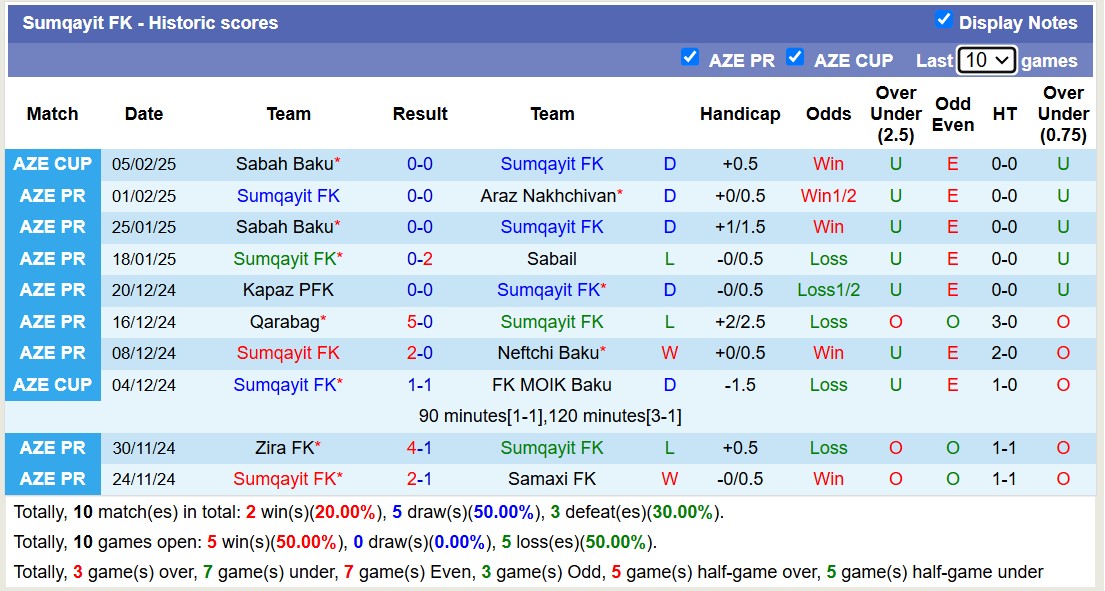Viewport: 1105px width, 591px height.
Task: Click the 0-2 result against Sabail
Action: pos(420,259)
